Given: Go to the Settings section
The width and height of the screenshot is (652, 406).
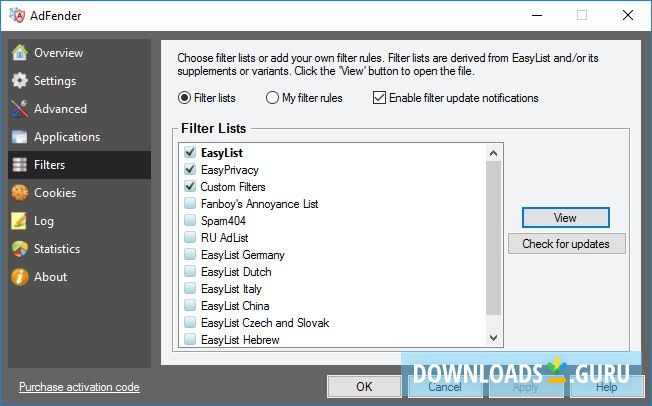Looking at the screenshot, I should click(55, 81).
